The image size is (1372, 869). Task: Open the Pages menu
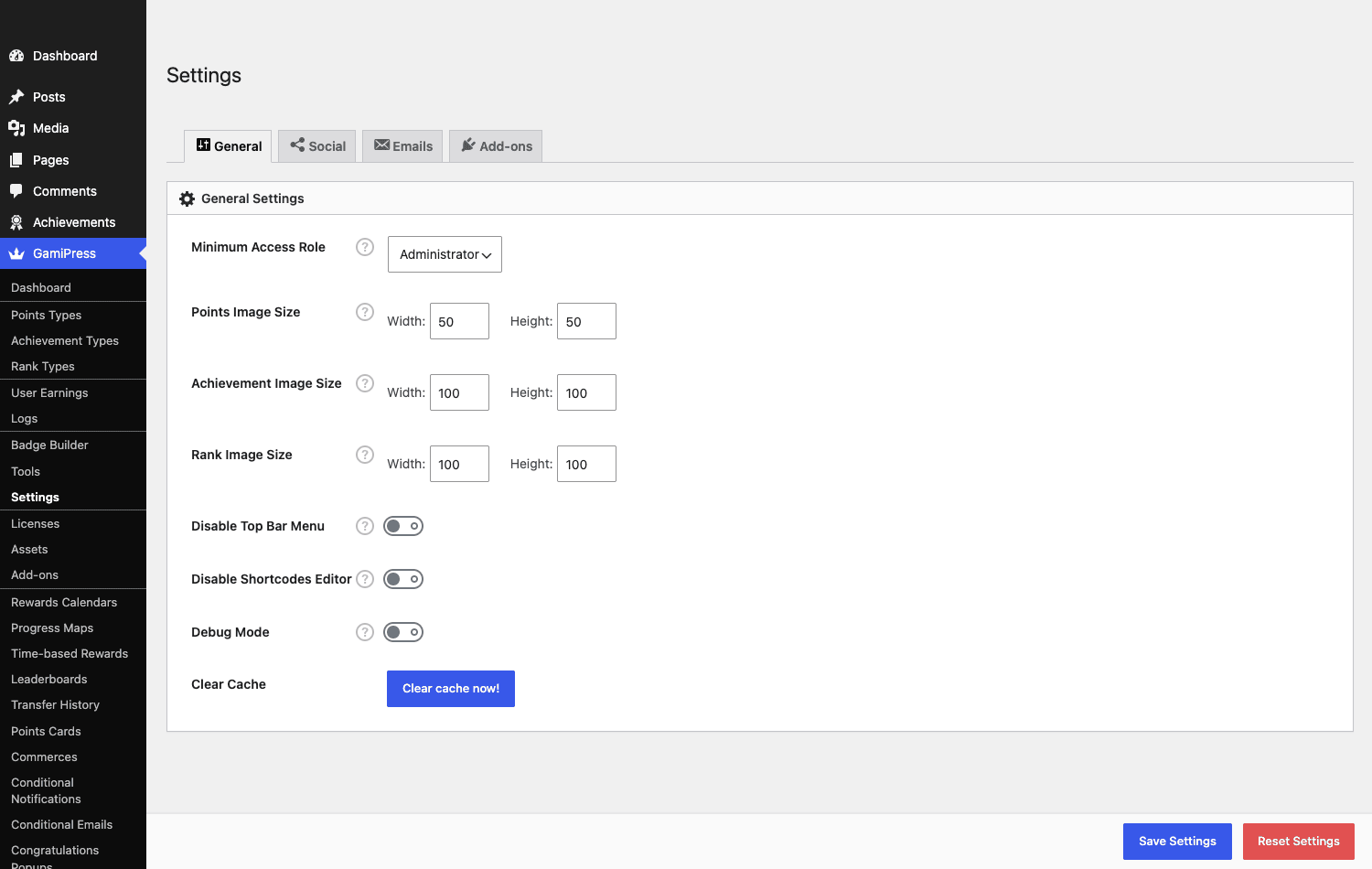pos(73,160)
